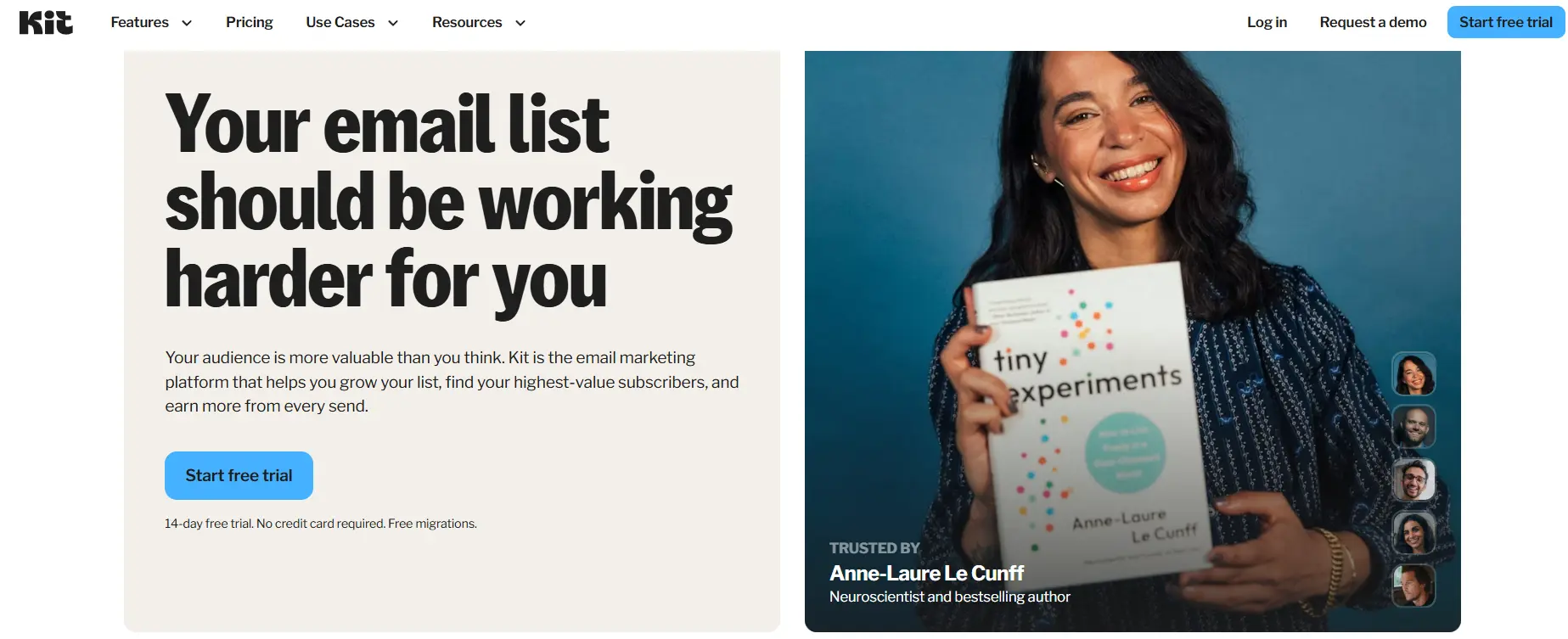The width and height of the screenshot is (1568, 639).
Task: Go to Log in
Action: click(x=1267, y=22)
